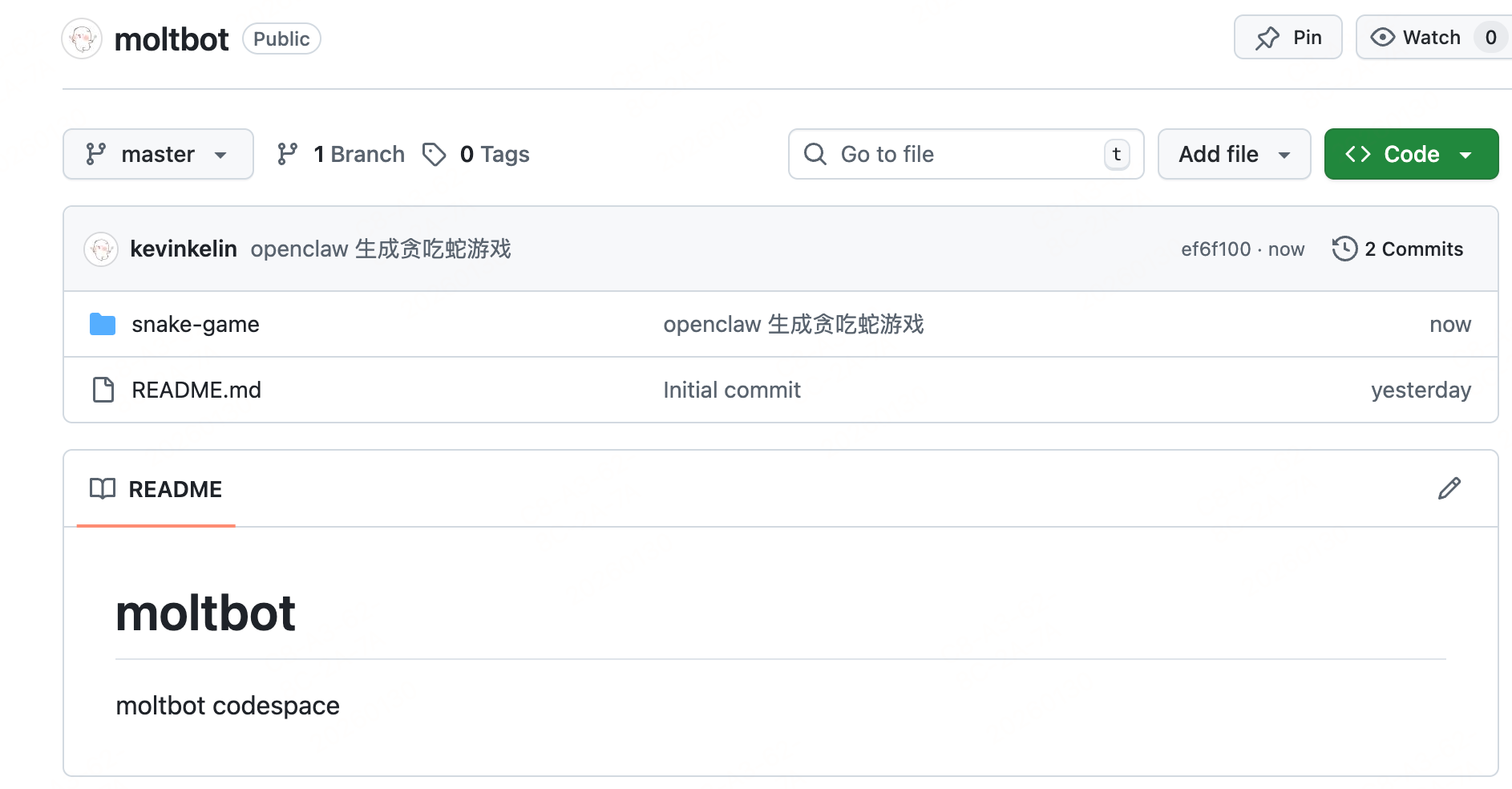The height and width of the screenshot is (789, 1512).
Task: Pin the moltbot repository
Action: point(1288,38)
